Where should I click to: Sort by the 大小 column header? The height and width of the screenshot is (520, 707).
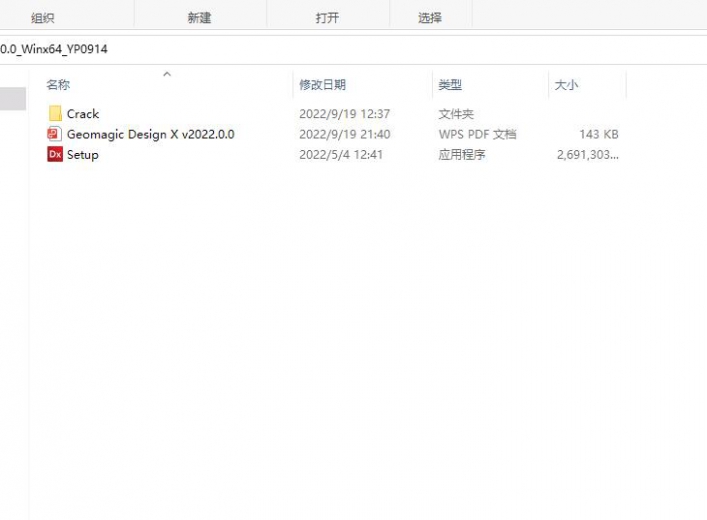click(x=566, y=85)
